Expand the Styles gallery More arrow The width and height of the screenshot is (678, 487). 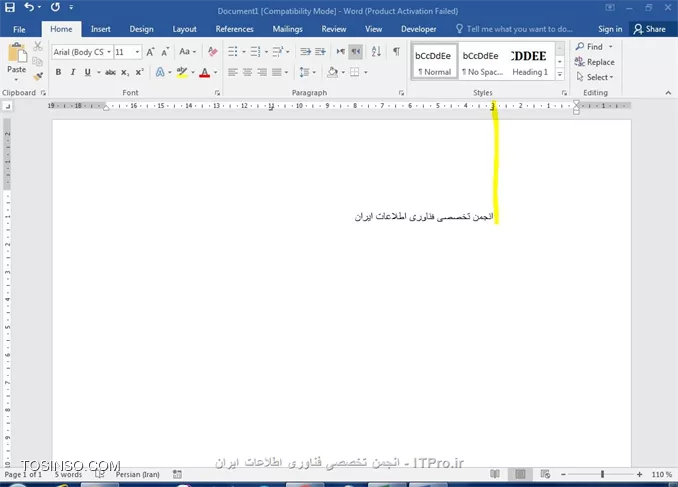(560, 74)
